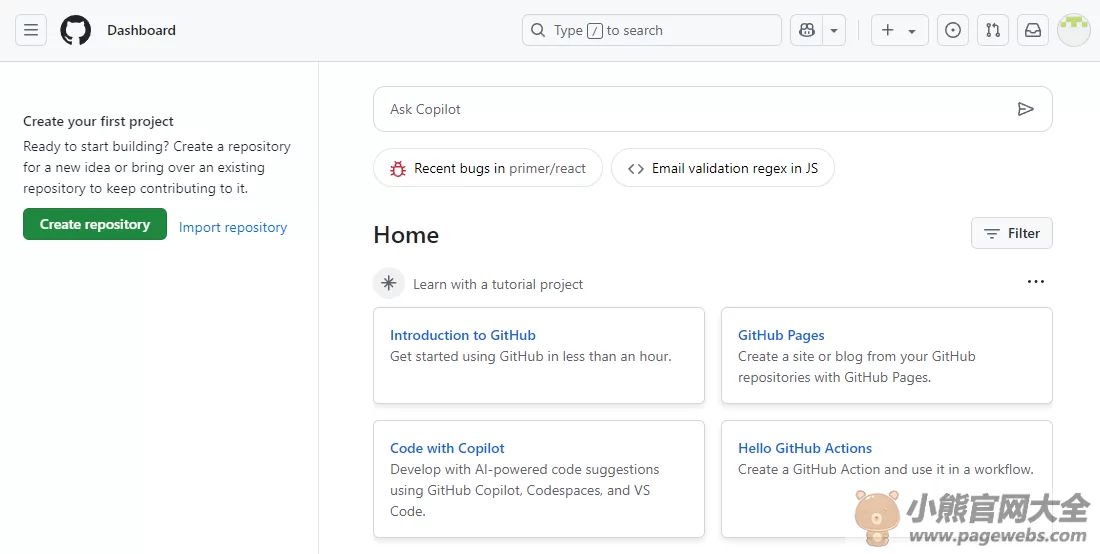Open the Code with Copilot tutorial
Viewport: 1100px width, 554px height.
[447, 448]
